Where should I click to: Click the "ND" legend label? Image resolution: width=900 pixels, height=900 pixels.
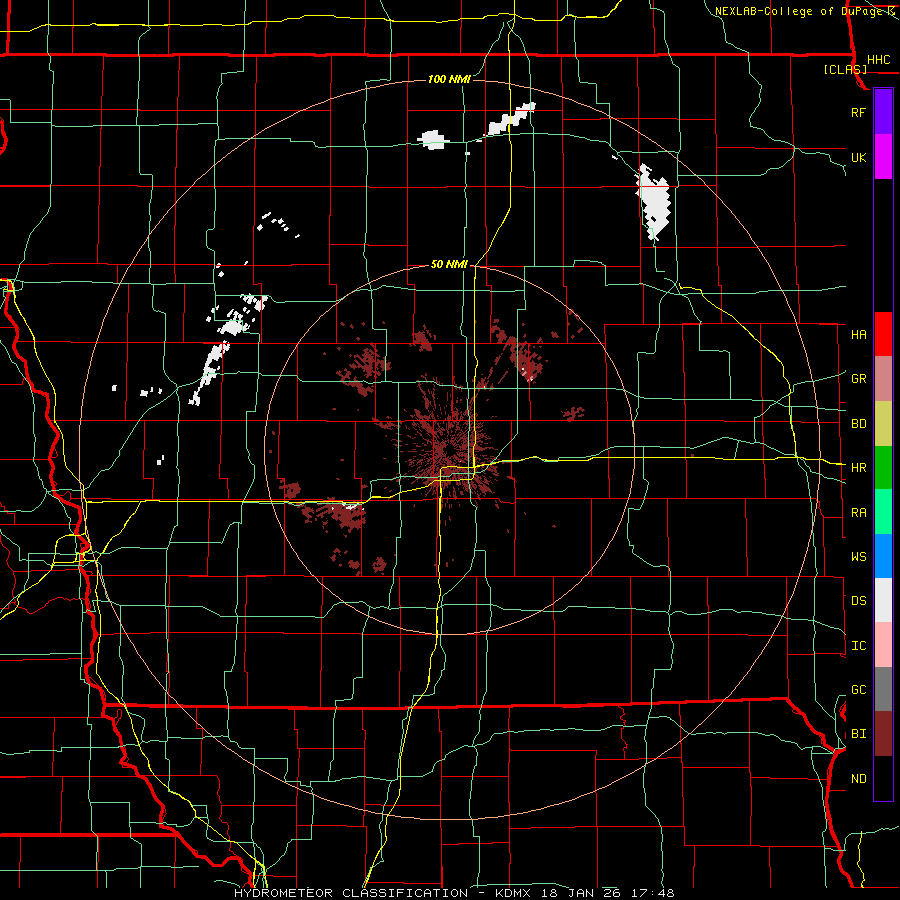tap(859, 779)
